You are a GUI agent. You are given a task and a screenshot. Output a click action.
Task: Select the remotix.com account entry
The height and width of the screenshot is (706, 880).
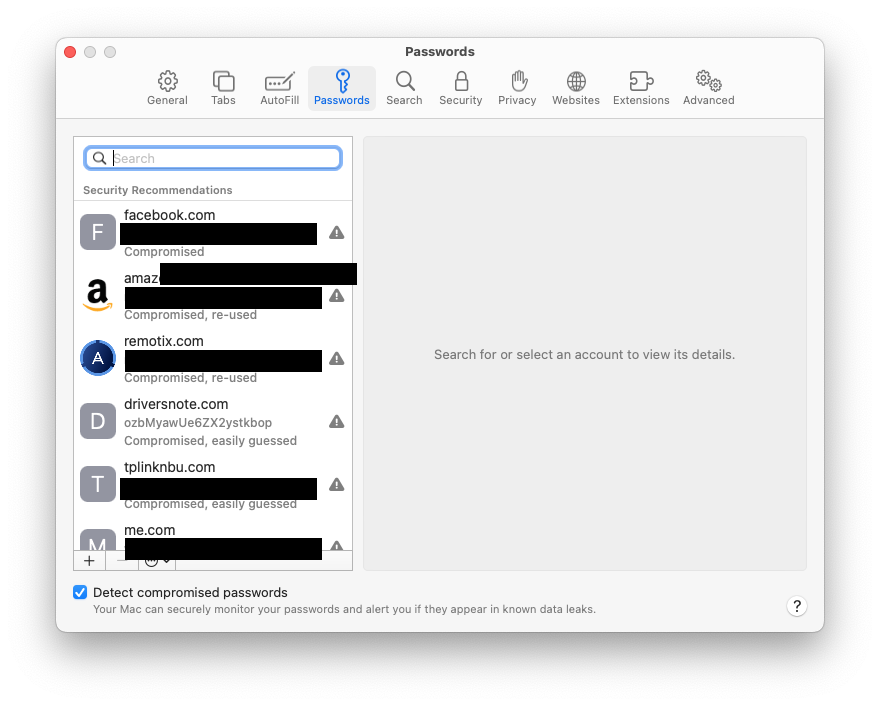212,358
